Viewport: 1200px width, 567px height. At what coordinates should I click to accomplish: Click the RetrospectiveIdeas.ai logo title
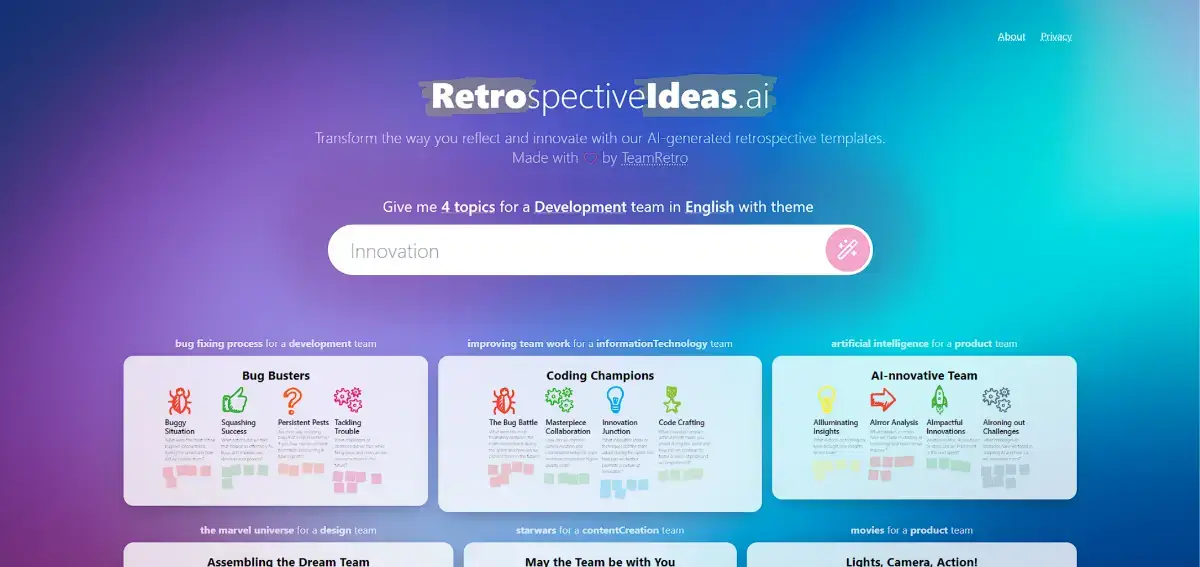coord(600,96)
